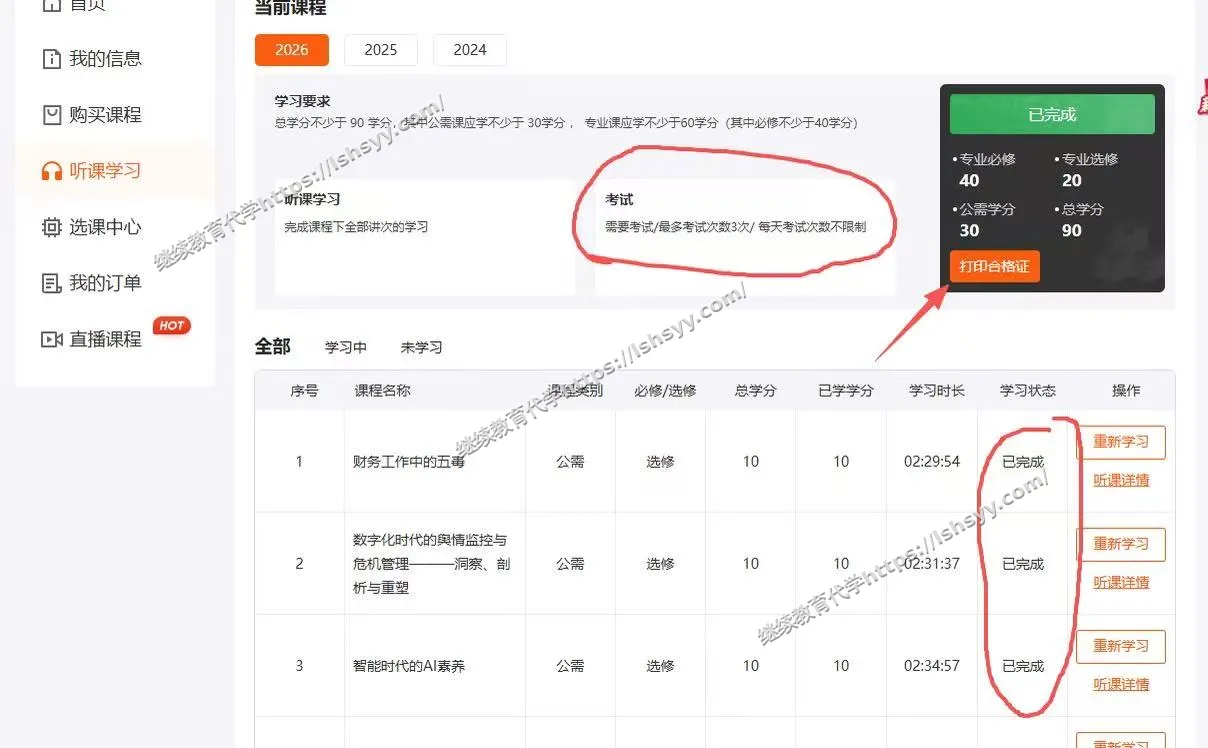Open 听课详情 for 智能时代的AI素养
The height and width of the screenshot is (748, 1208).
pyautogui.click(x=1121, y=684)
